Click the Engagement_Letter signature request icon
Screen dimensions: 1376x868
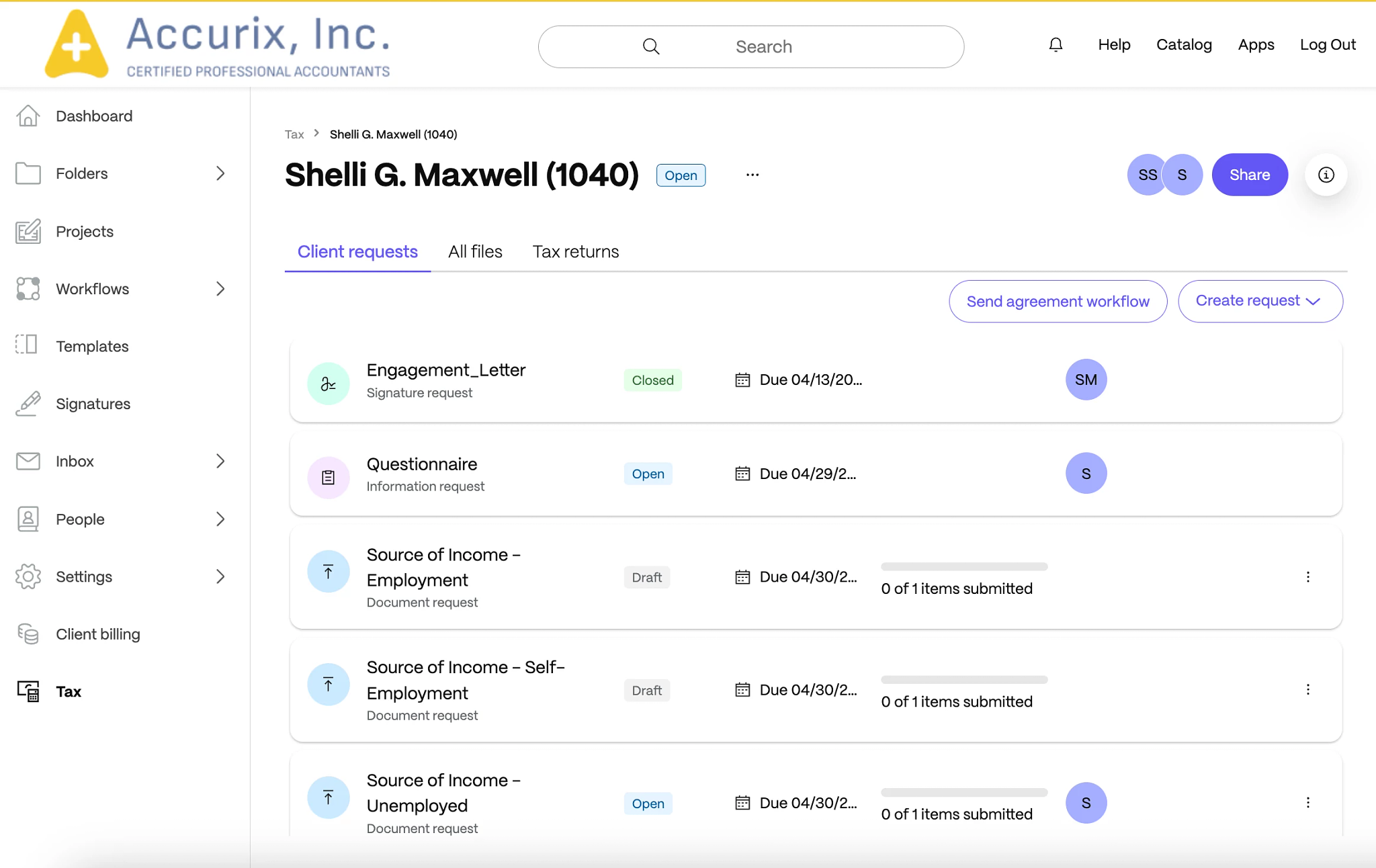tap(329, 384)
